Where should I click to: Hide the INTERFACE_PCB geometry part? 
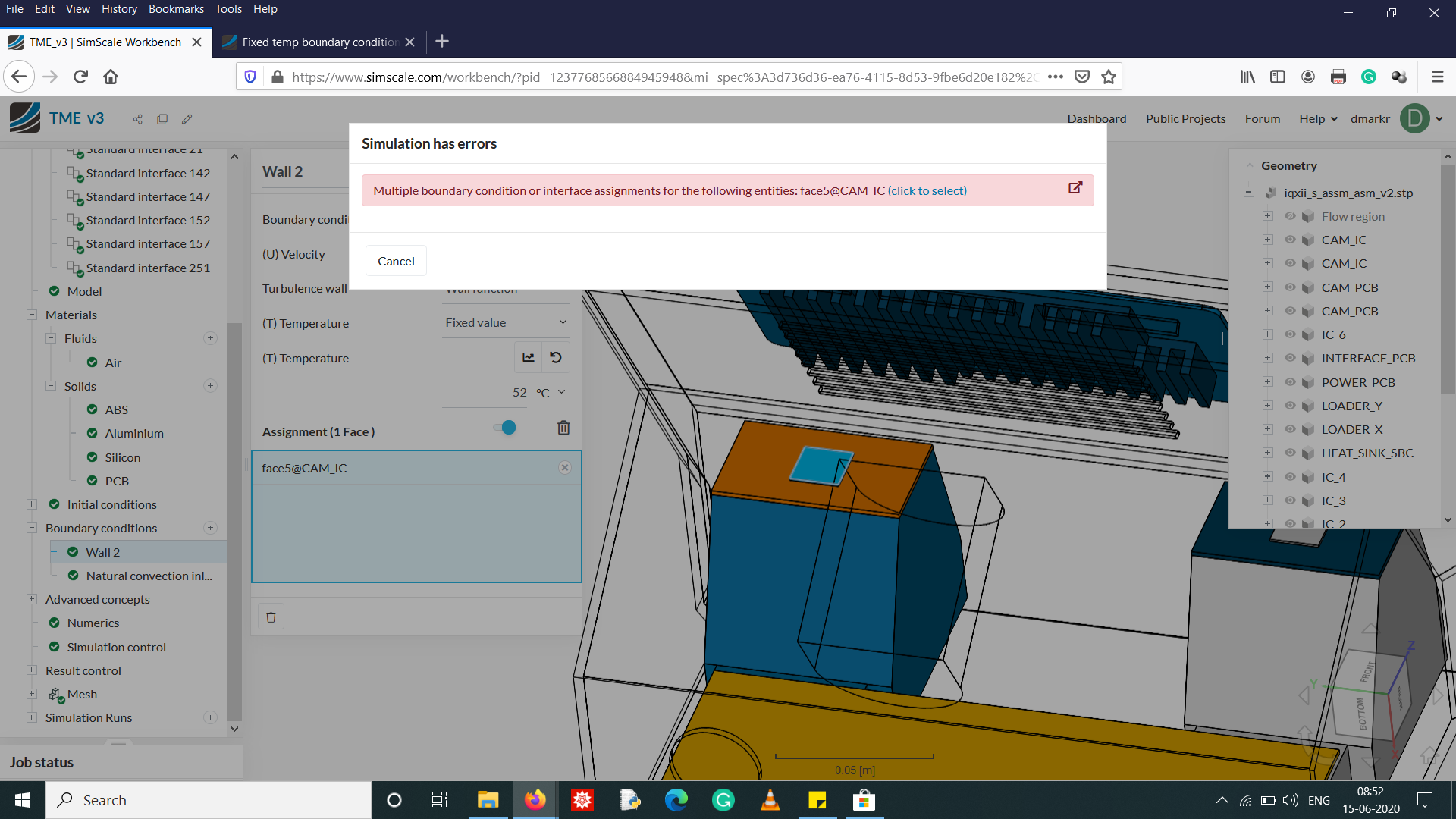(1290, 358)
